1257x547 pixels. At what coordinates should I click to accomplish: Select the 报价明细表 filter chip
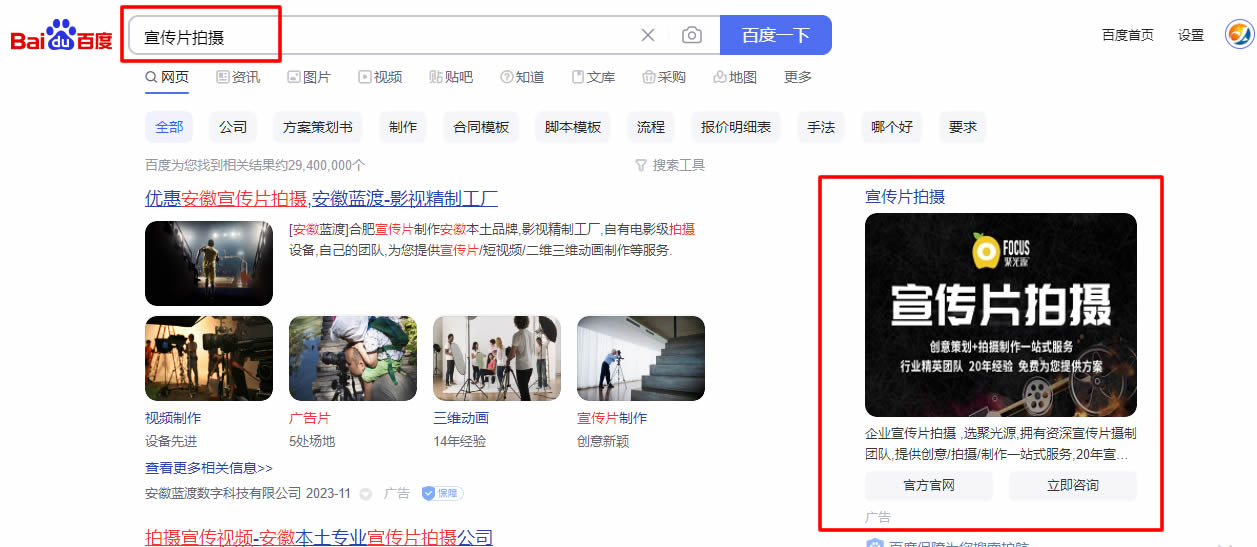point(736,127)
